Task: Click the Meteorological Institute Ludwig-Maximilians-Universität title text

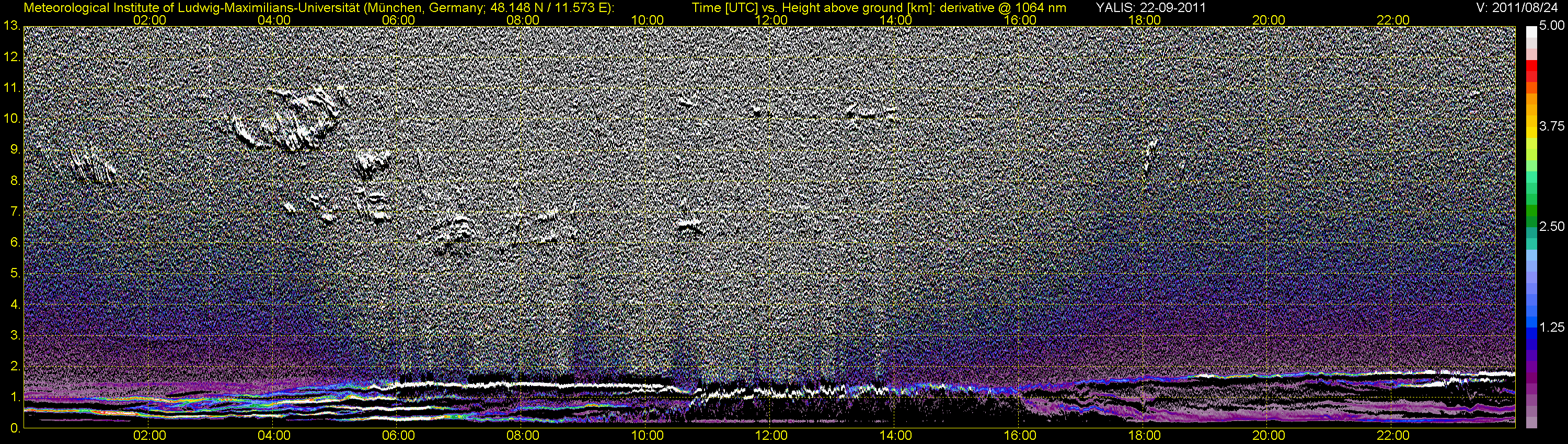Action: [x=319, y=8]
